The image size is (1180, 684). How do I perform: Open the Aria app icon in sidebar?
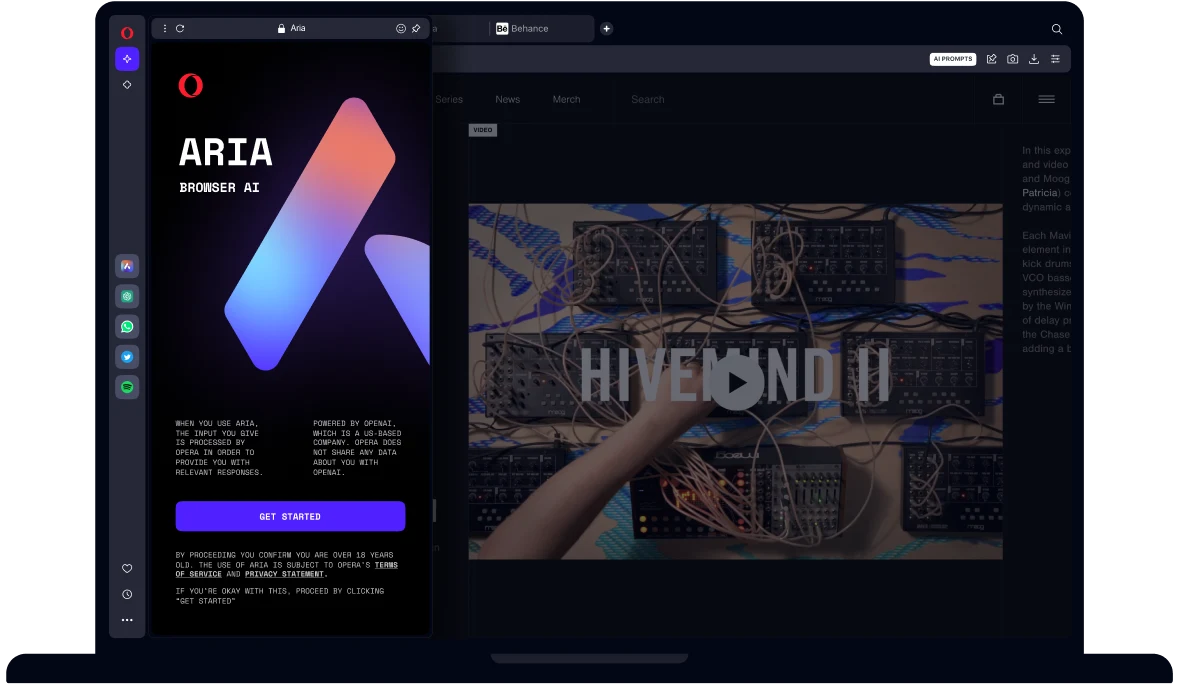(127, 266)
